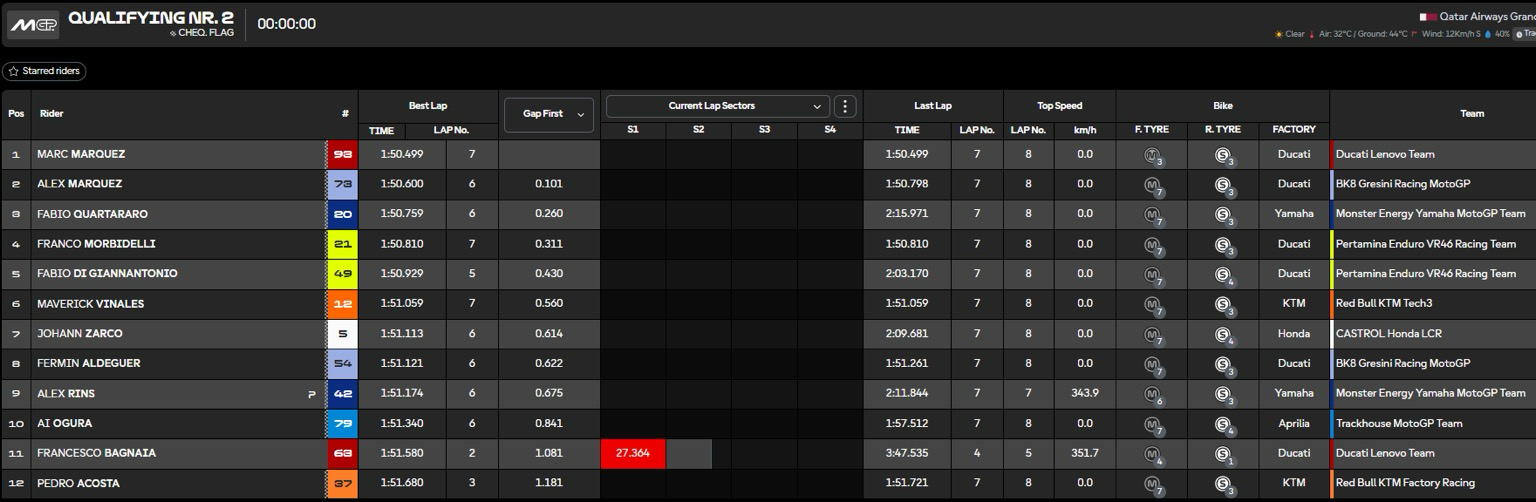Click the km/h sub-header
Image resolution: width=1536 pixels, height=502 pixels.
pyautogui.click(x=1085, y=130)
